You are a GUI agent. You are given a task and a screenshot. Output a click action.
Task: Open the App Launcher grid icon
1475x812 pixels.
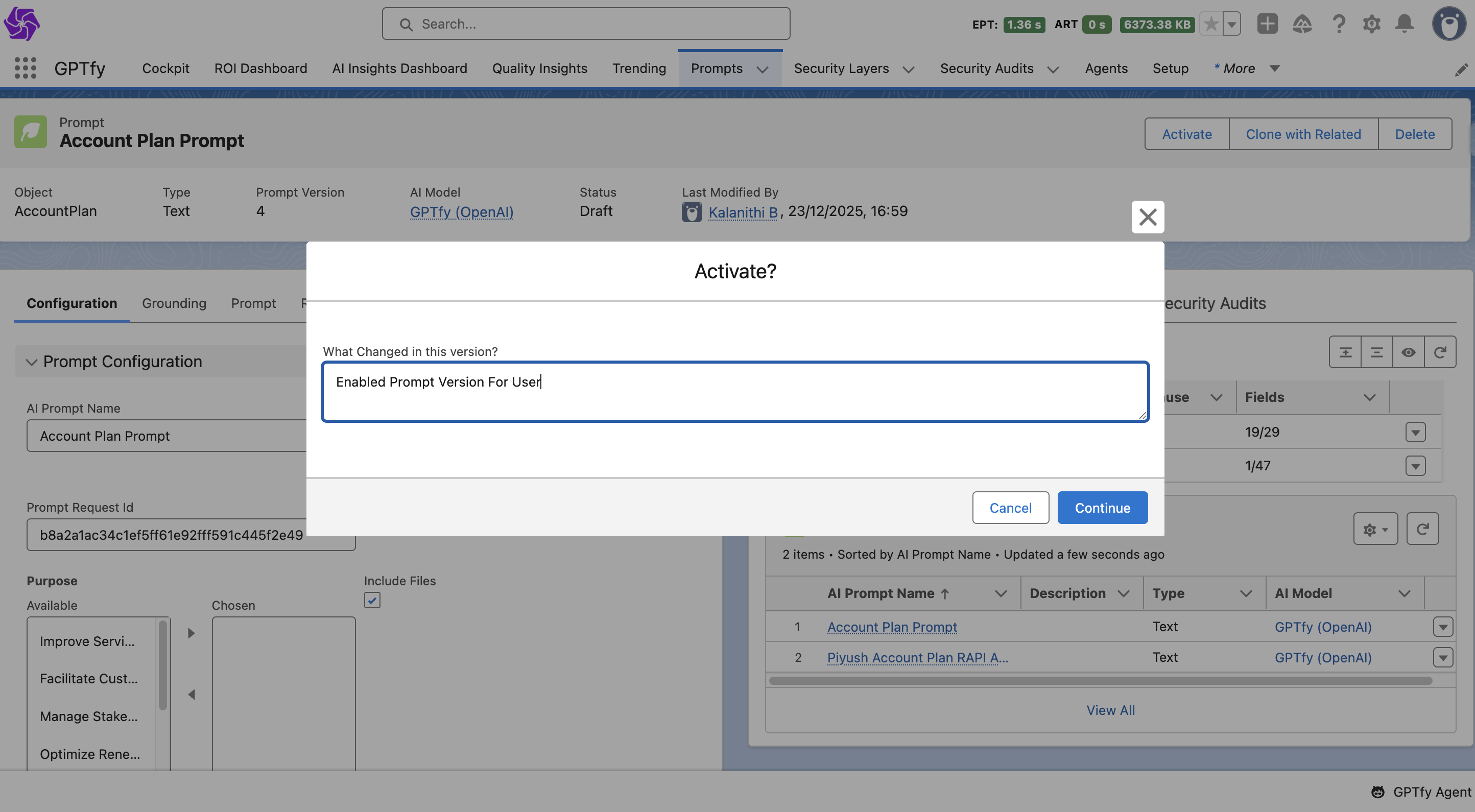(25, 68)
